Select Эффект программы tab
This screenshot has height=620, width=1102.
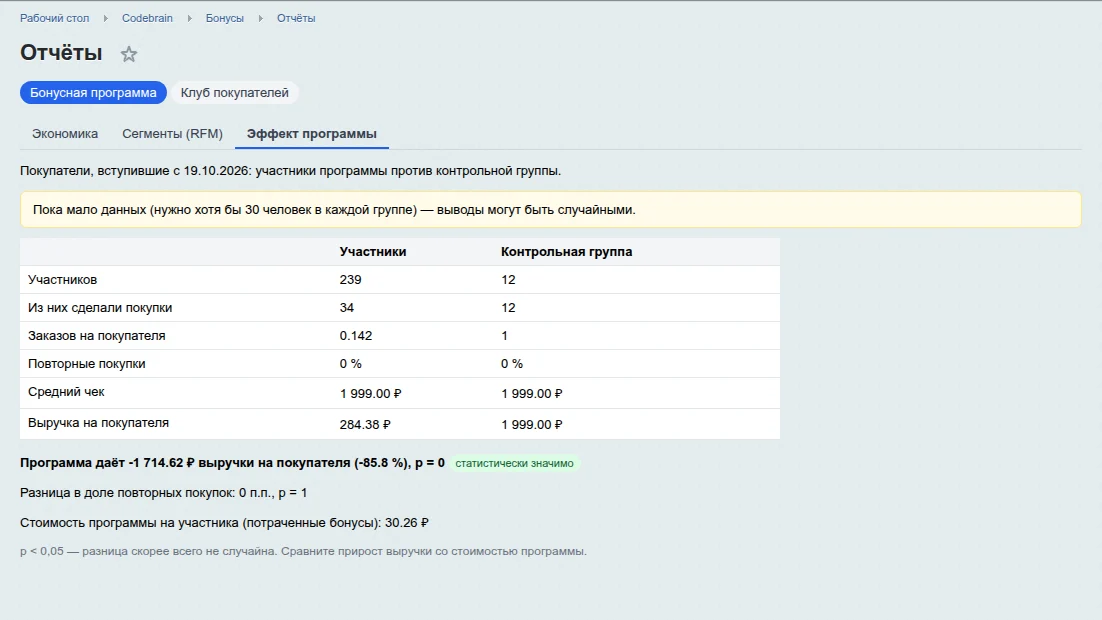[311, 134]
